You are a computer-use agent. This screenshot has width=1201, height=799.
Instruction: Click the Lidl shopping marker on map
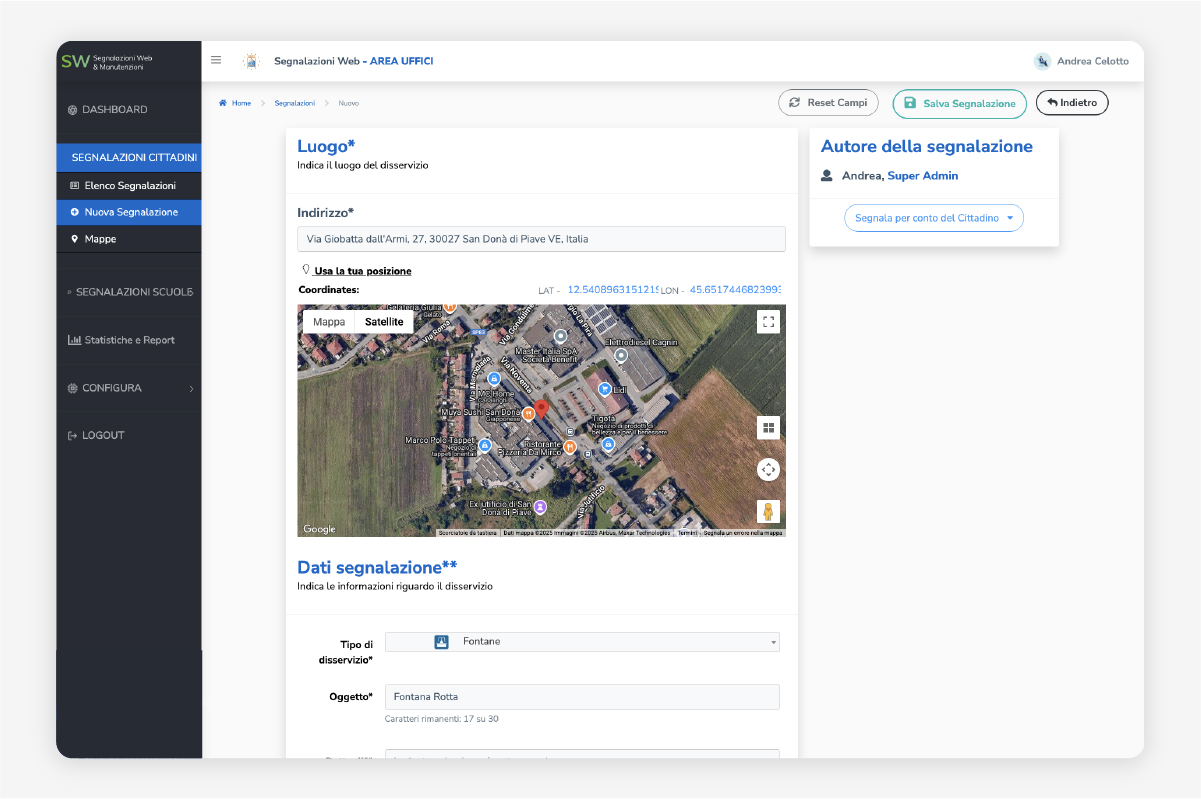click(x=604, y=388)
